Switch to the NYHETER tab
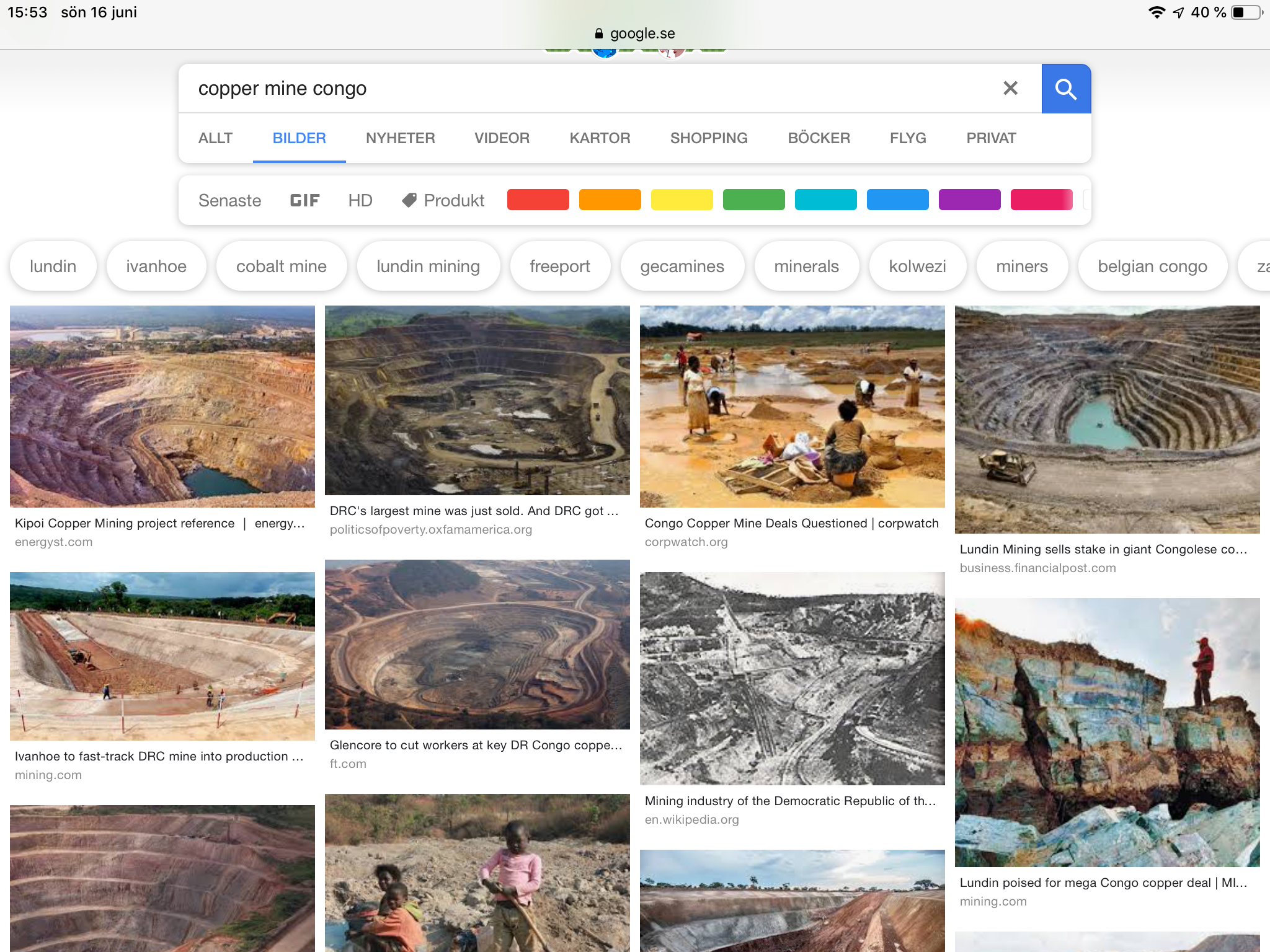The width and height of the screenshot is (1270, 952). pyautogui.click(x=400, y=138)
